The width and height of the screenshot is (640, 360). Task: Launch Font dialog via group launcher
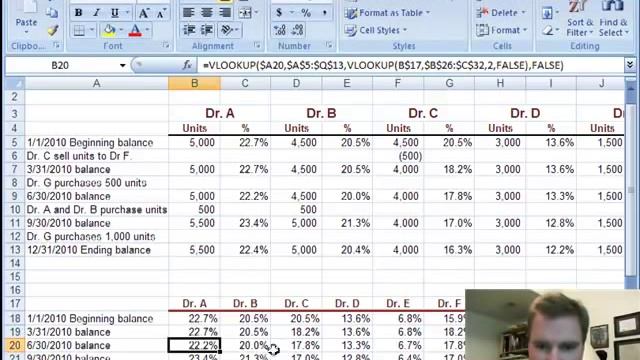coord(166,46)
